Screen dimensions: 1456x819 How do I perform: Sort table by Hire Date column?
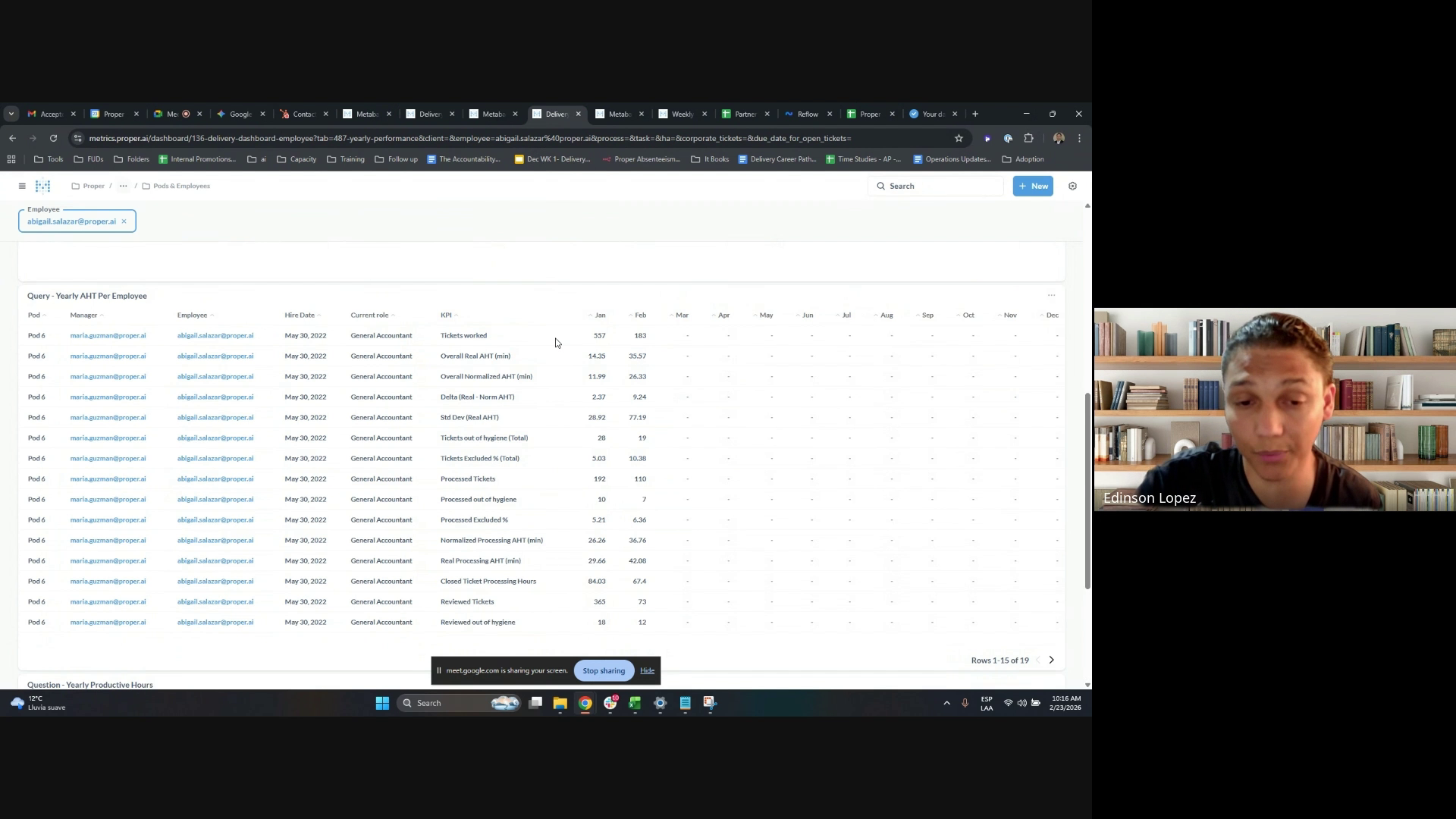tap(300, 315)
